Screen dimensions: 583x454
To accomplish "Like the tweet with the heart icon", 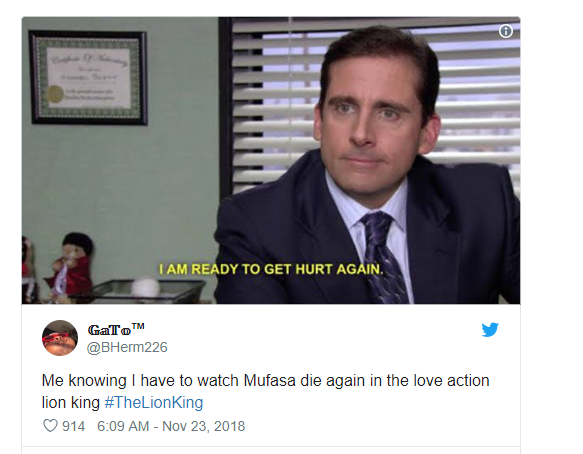I will (50, 426).
